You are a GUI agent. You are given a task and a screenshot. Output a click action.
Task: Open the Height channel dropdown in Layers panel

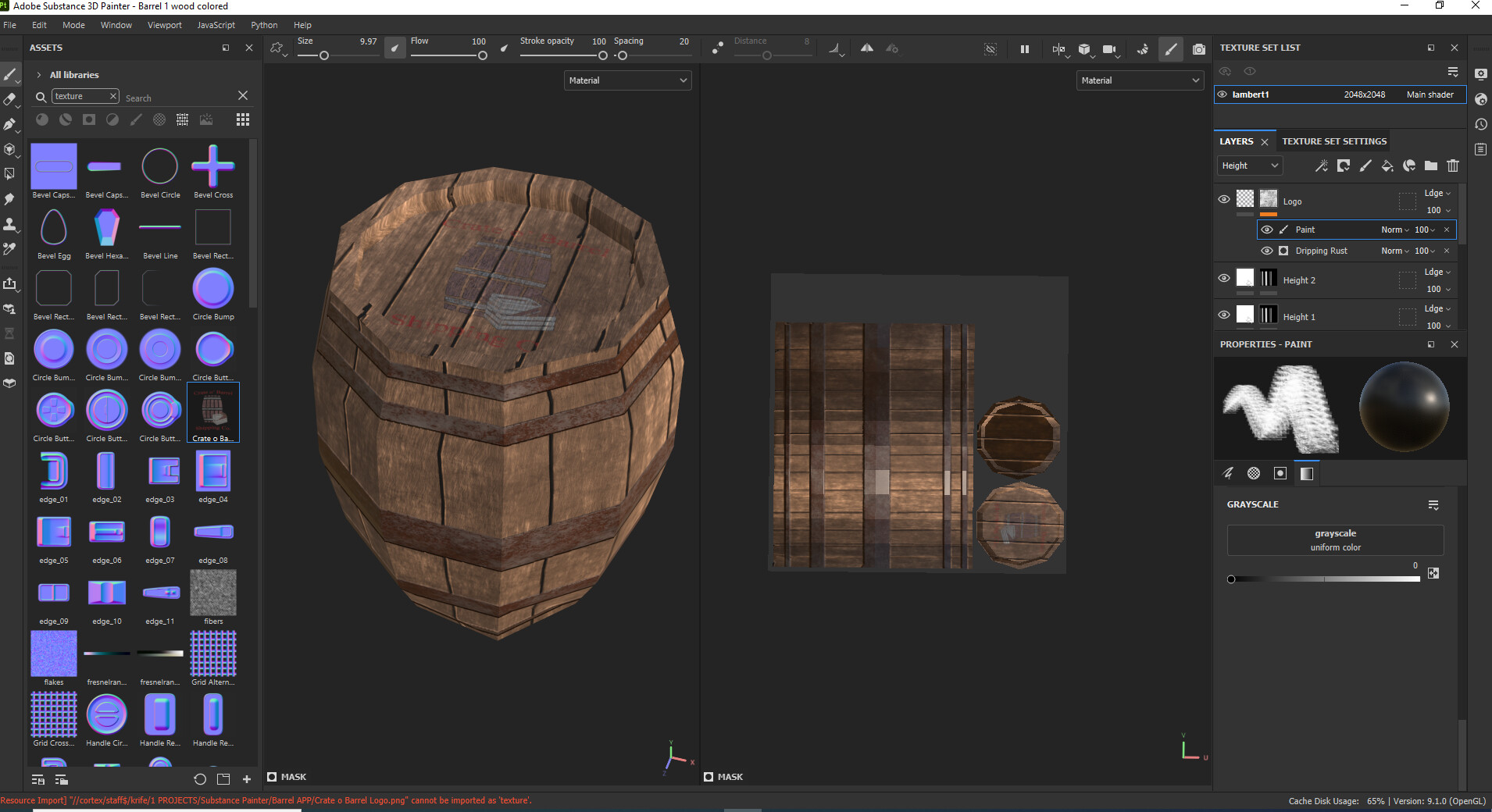(1249, 166)
